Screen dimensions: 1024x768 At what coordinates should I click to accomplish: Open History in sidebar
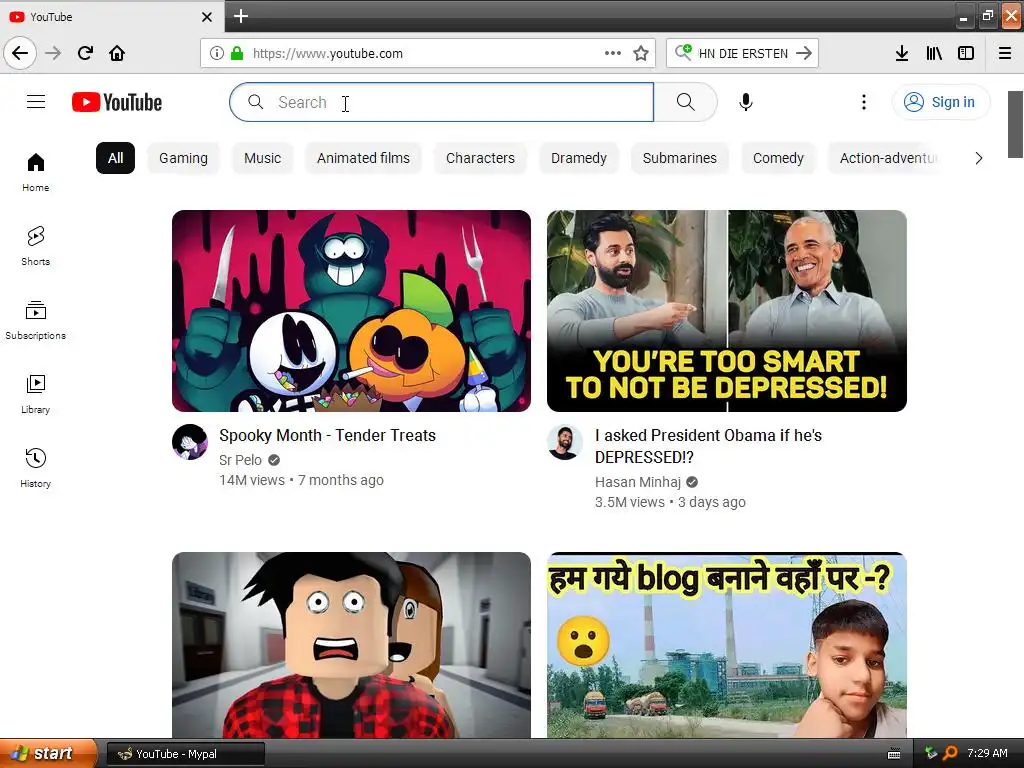click(x=36, y=468)
